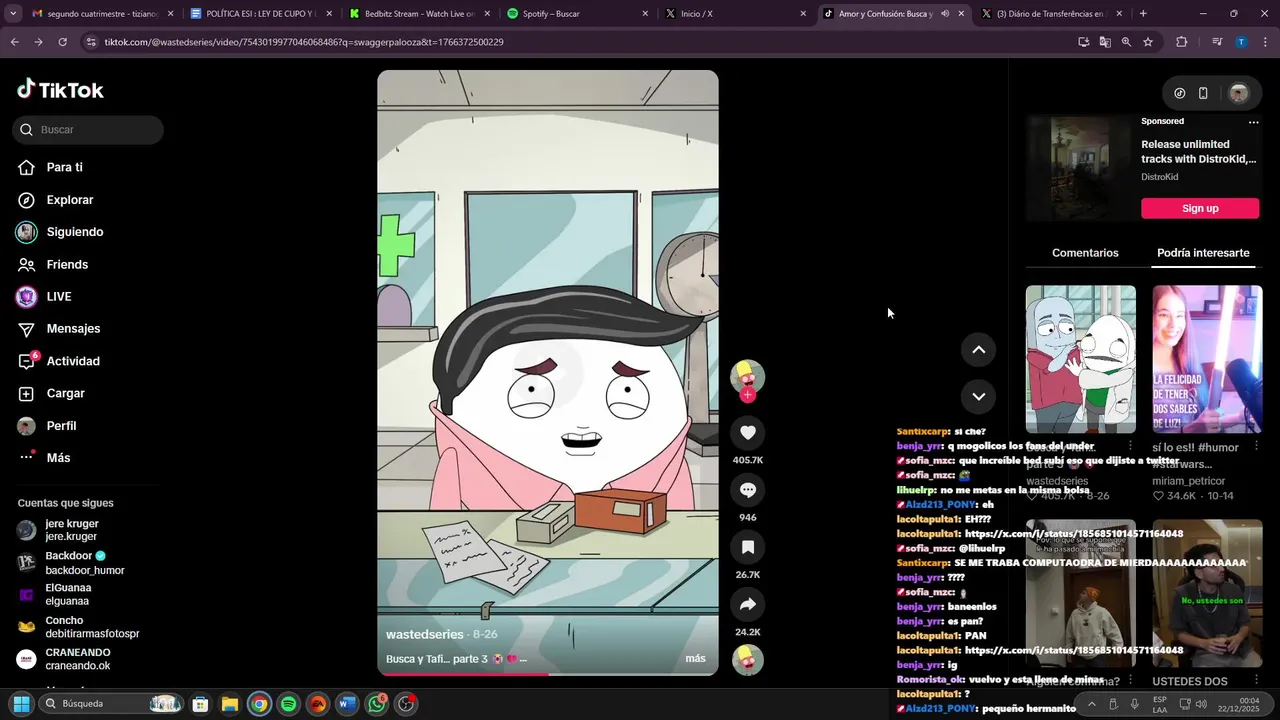Like the video with the heart

point(747,432)
